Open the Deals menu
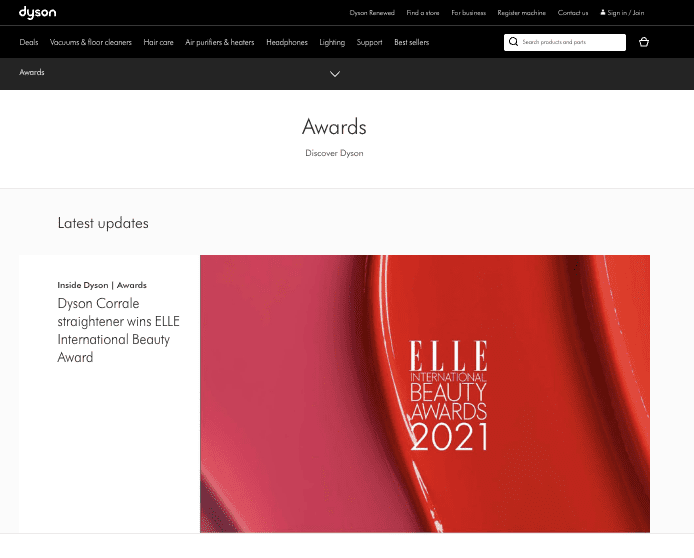Image resolution: width=694 pixels, height=558 pixels. [x=29, y=42]
